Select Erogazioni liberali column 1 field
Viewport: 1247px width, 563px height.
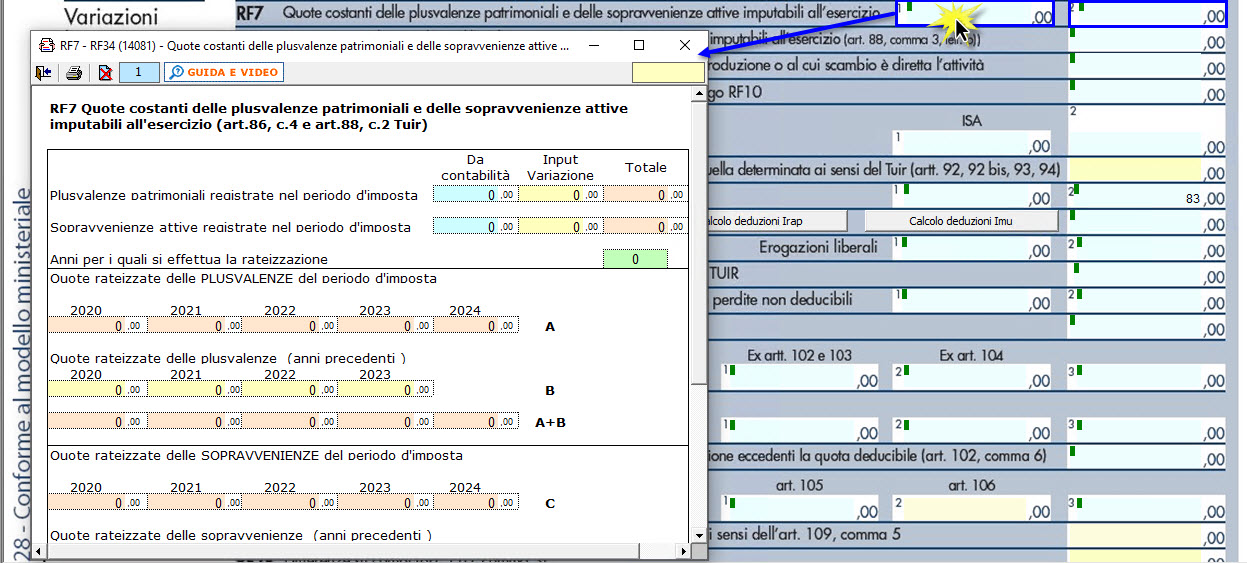(x=975, y=249)
